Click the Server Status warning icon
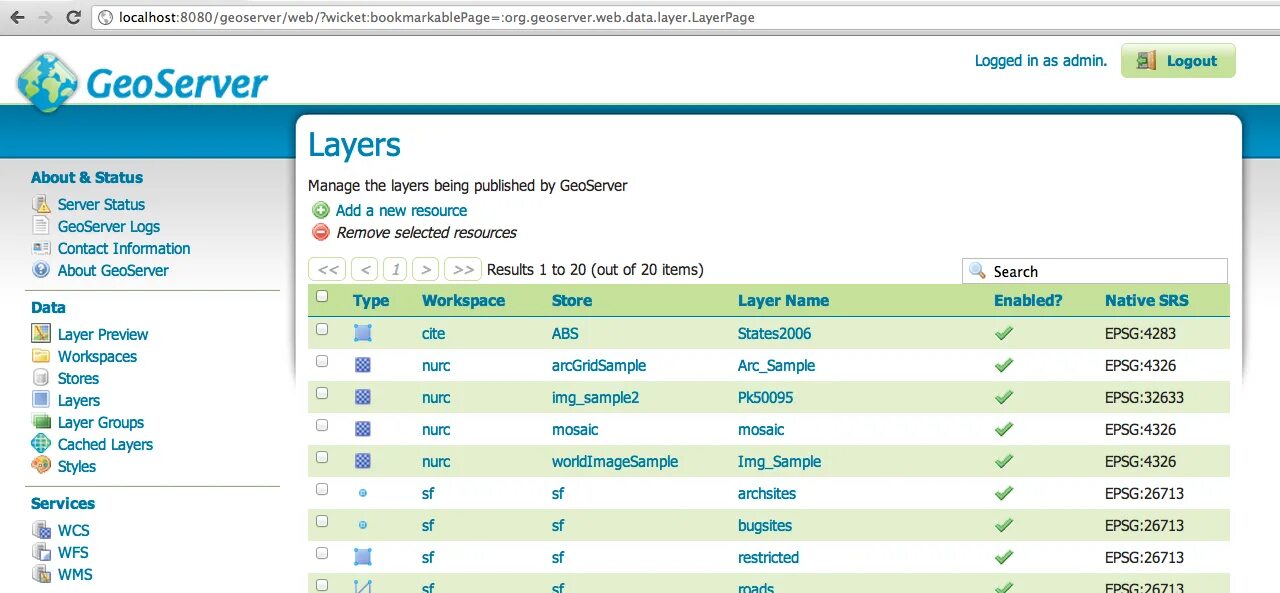 [x=41, y=204]
